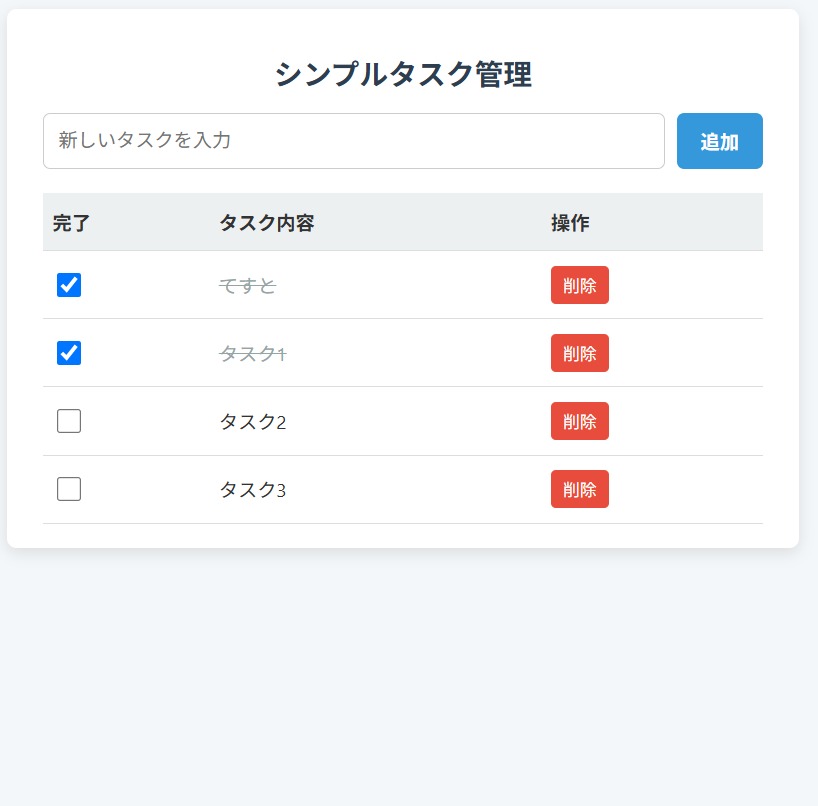Click the タスク内容 column header

[x=267, y=223]
